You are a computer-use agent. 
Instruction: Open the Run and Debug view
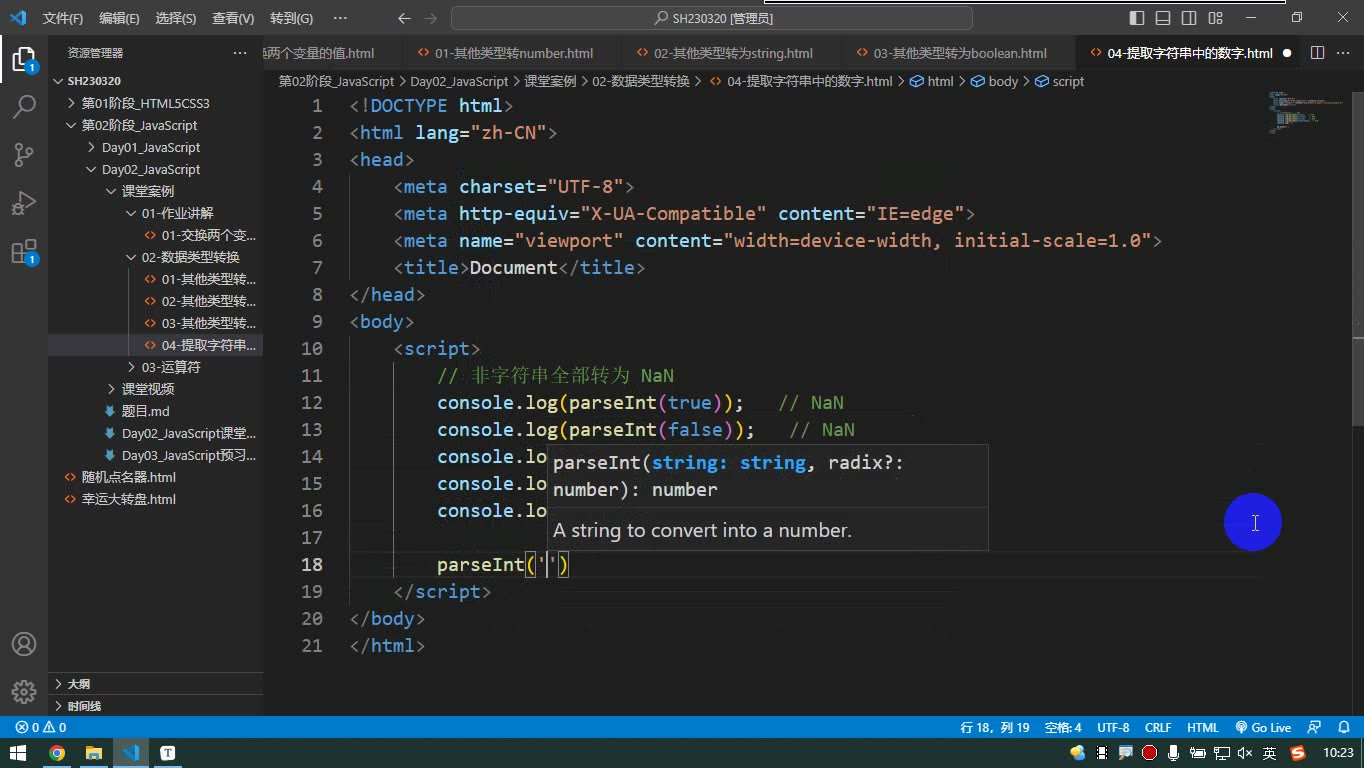click(x=24, y=203)
